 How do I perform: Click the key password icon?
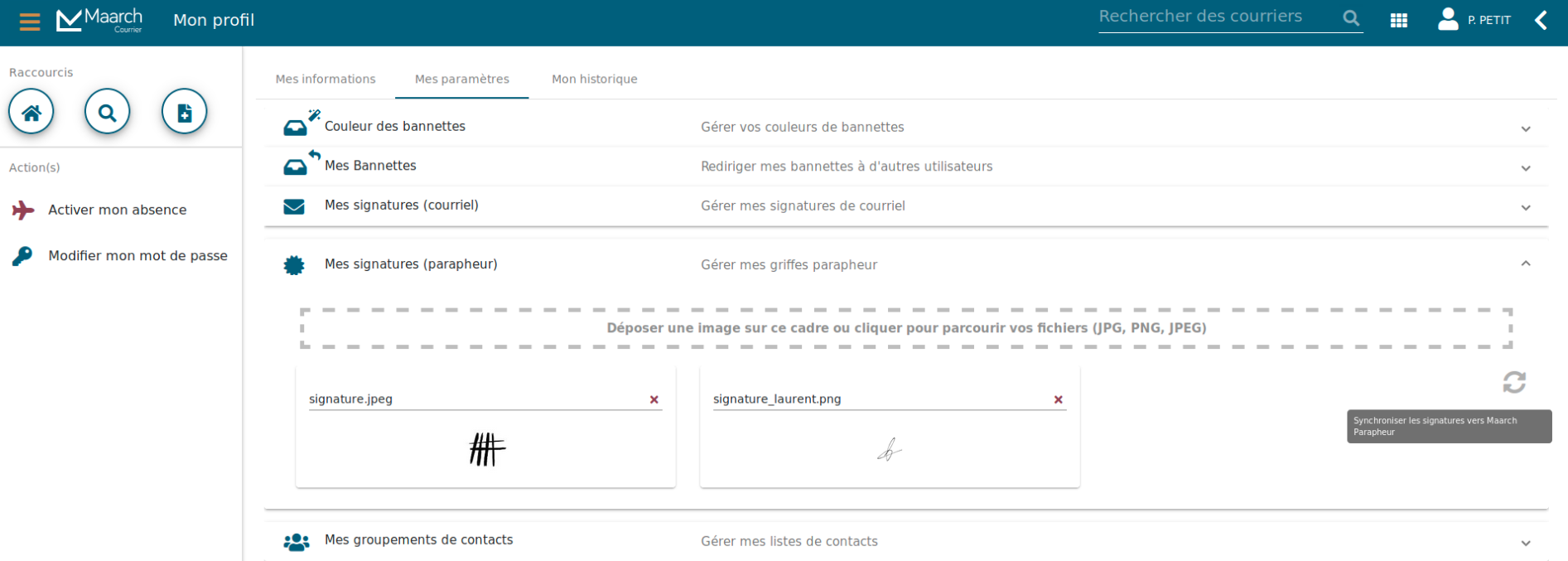pyautogui.click(x=22, y=256)
